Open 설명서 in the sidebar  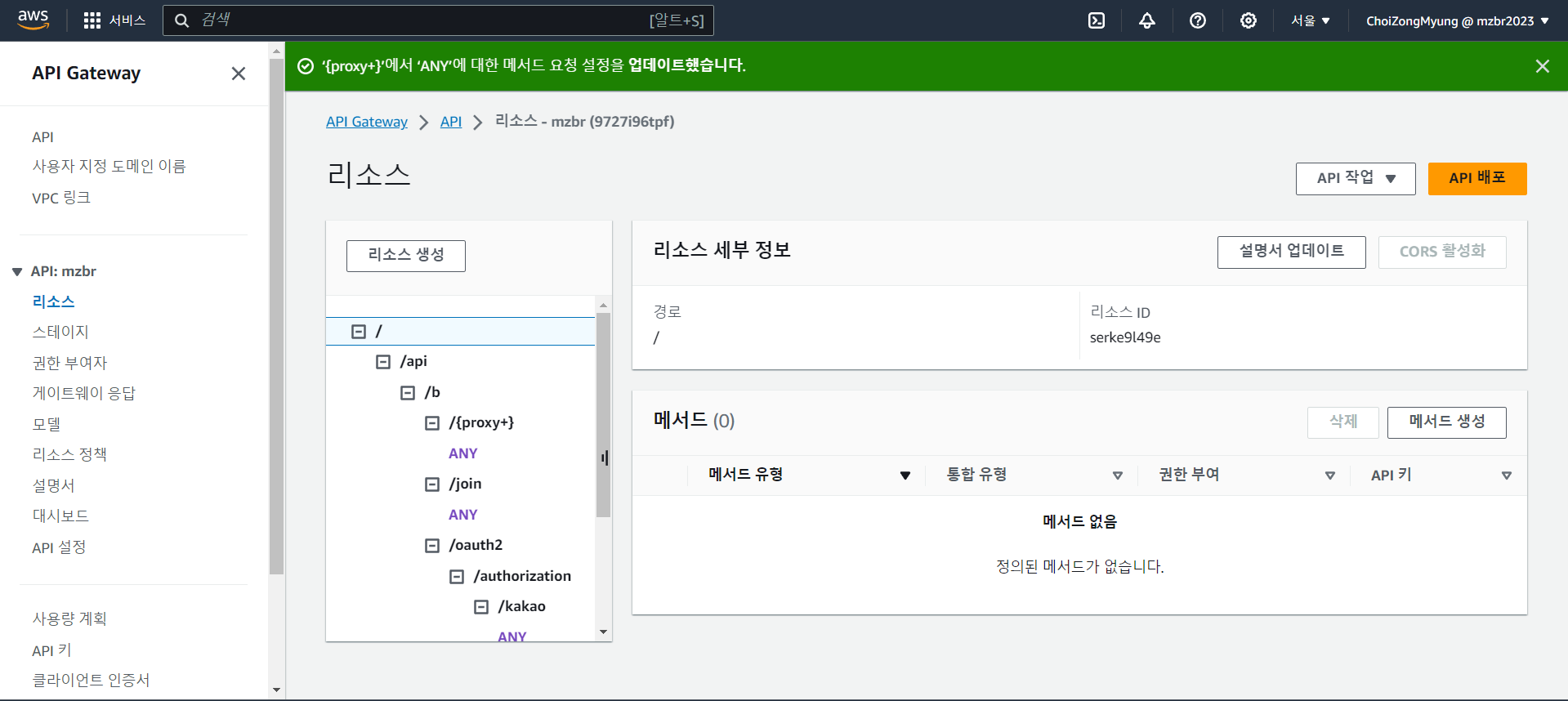click(53, 485)
